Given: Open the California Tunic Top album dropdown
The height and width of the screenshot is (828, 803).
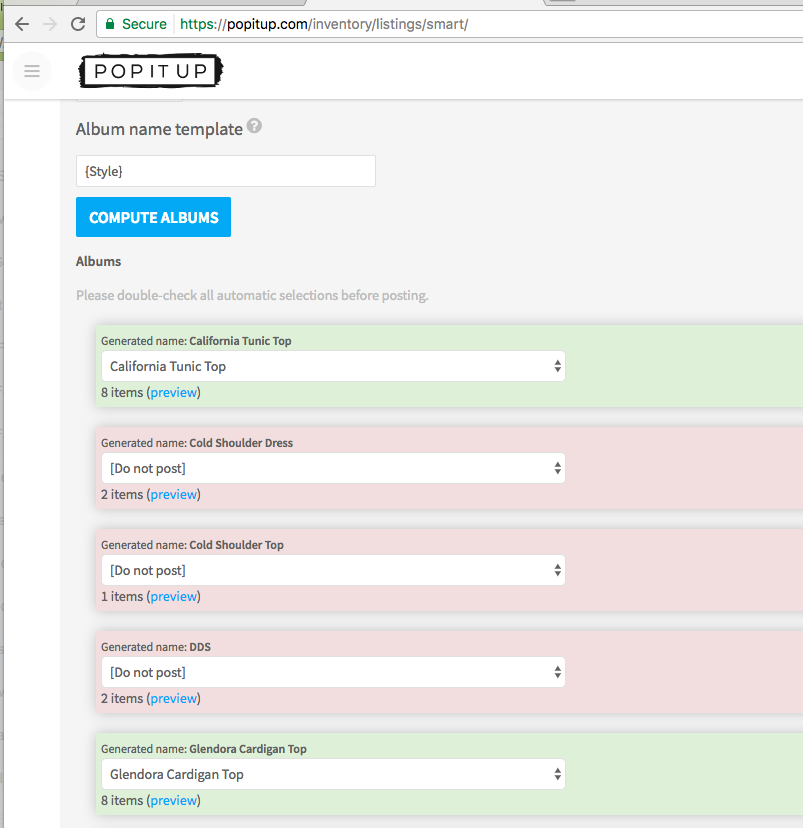Looking at the screenshot, I should [333, 366].
